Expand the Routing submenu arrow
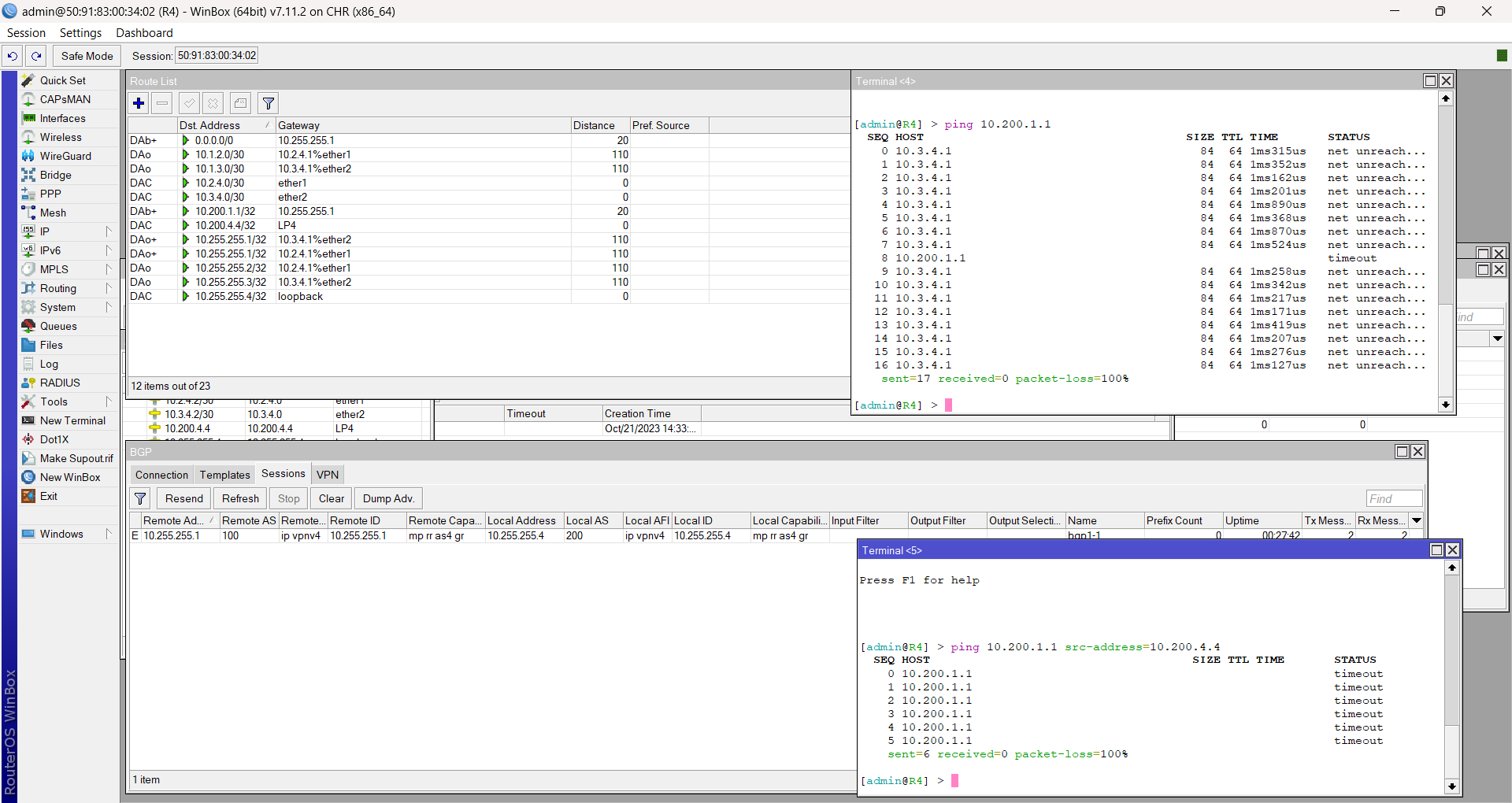This screenshot has width=1512, height=803. (x=109, y=288)
